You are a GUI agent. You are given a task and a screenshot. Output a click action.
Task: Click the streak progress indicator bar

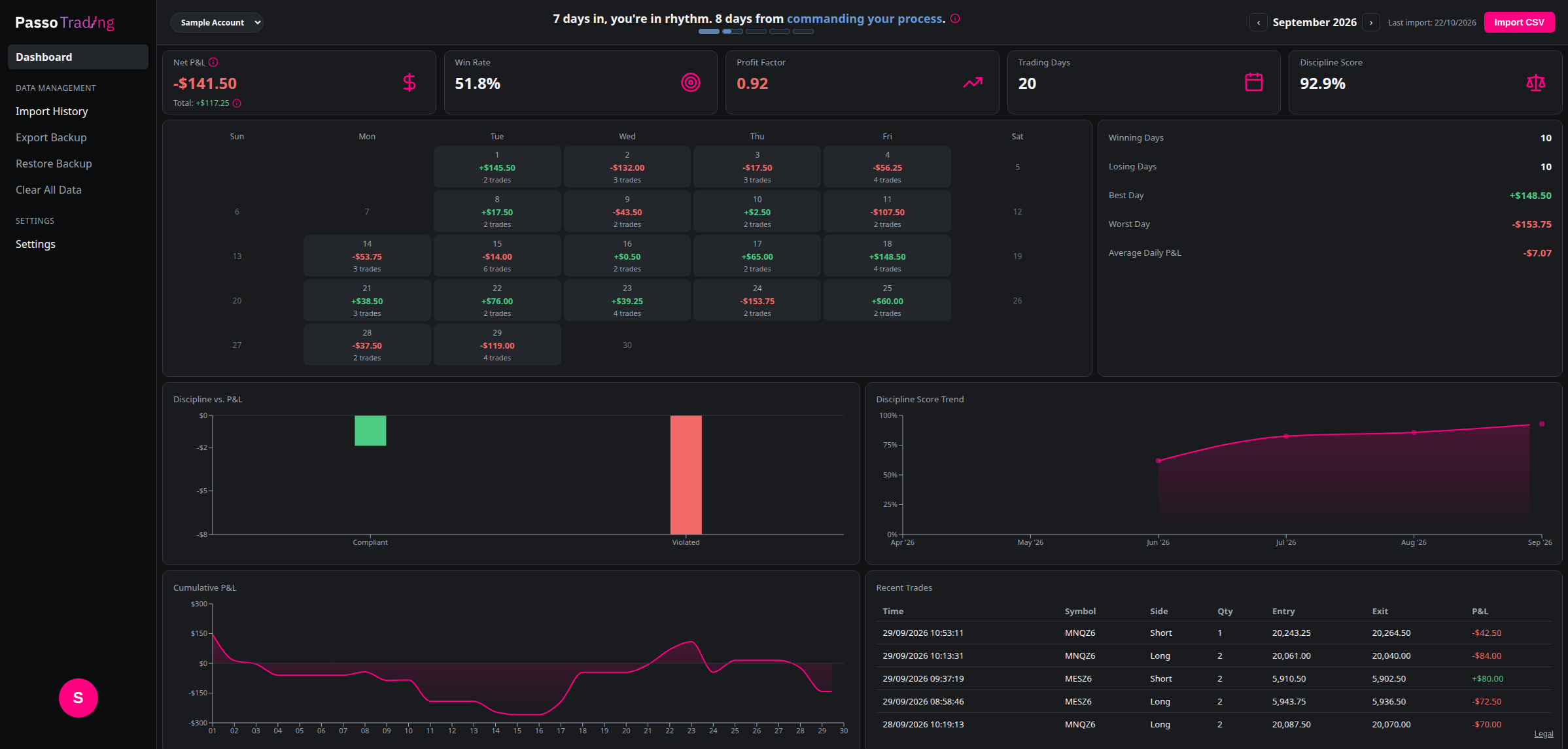coord(756,31)
